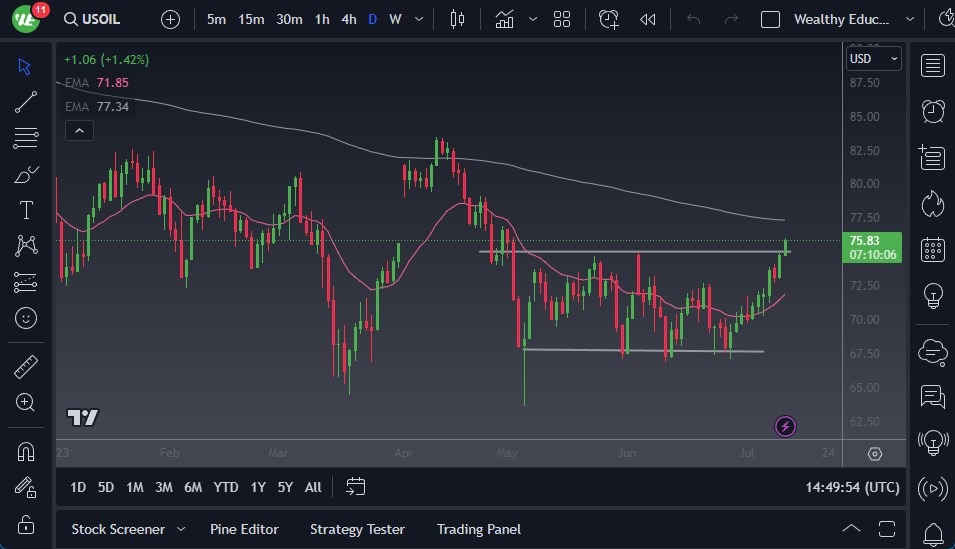Switch to the Strategy Tester tab
The height and width of the screenshot is (549, 955).
[357, 529]
